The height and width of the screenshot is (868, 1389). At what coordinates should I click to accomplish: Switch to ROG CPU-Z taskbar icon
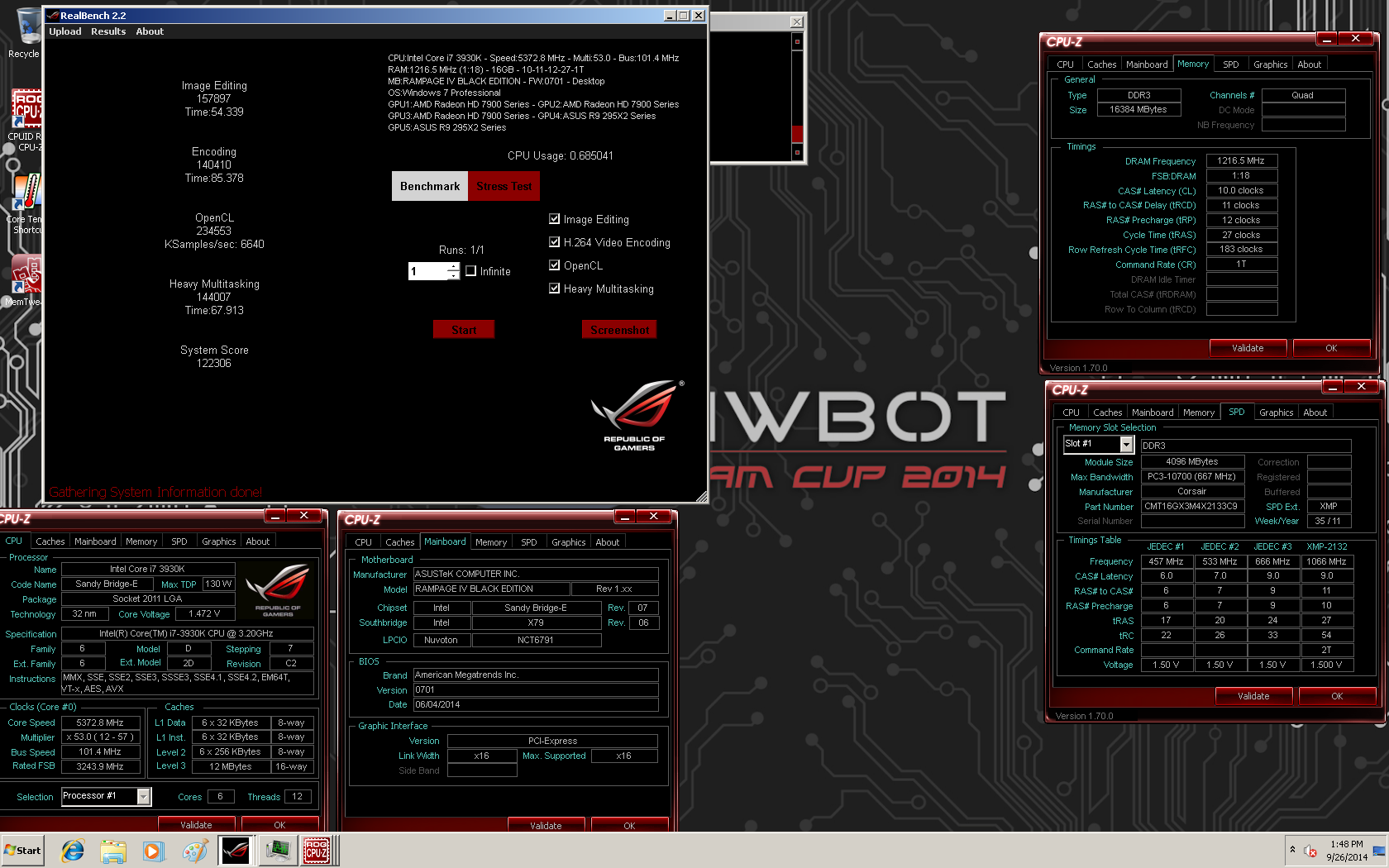pyautogui.click(x=317, y=851)
